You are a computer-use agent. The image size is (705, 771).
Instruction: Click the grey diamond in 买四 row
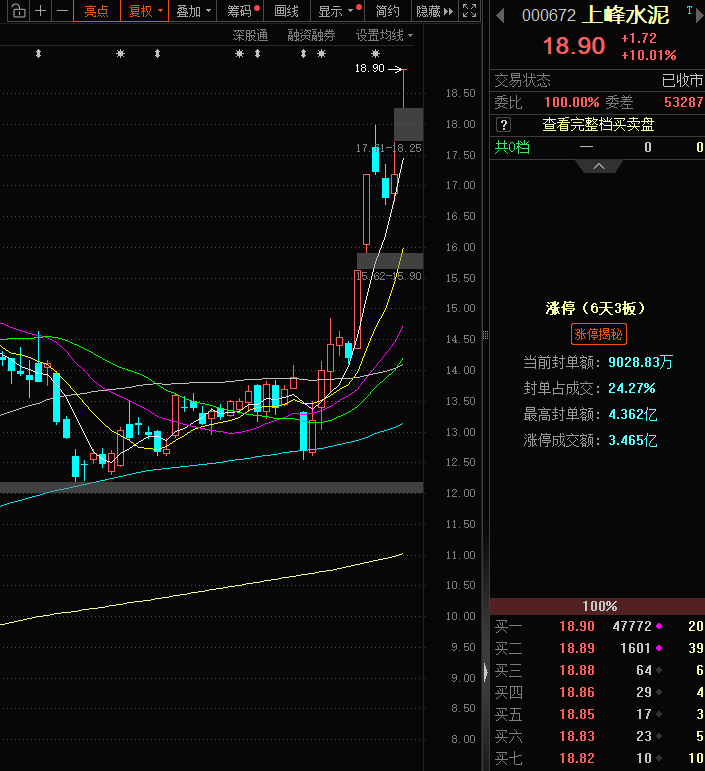pos(659,692)
